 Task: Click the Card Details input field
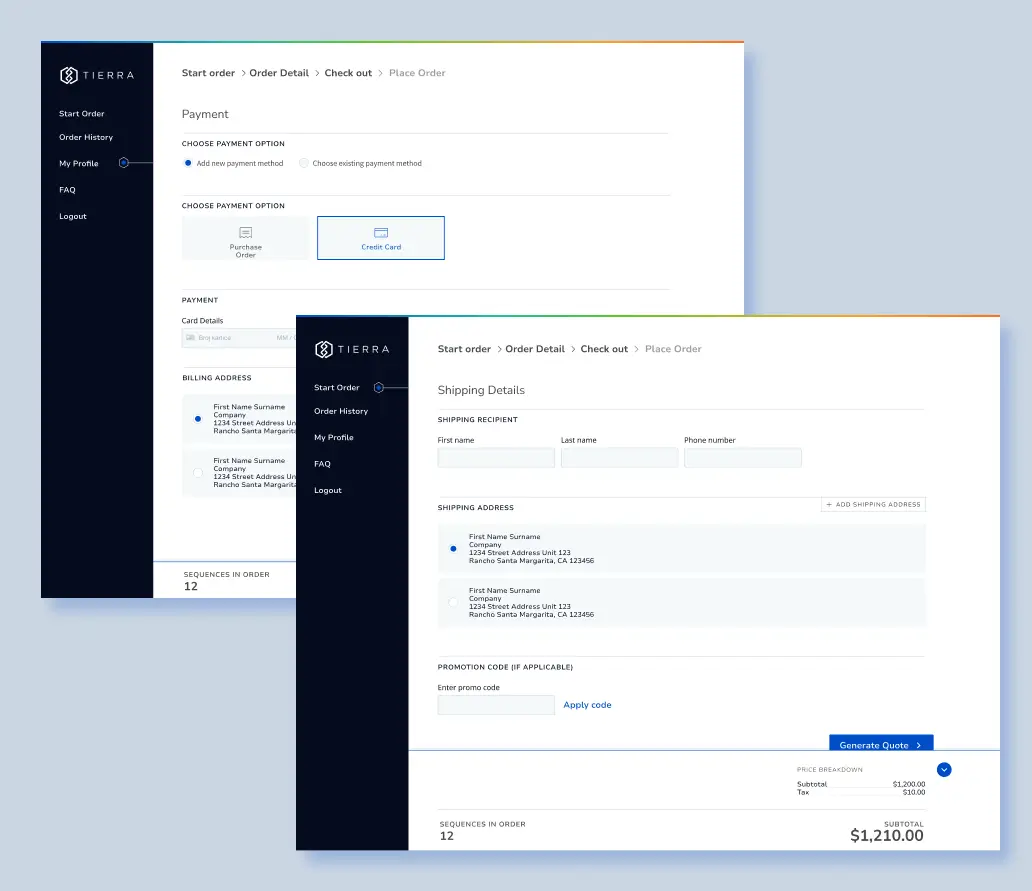click(x=239, y=338)
